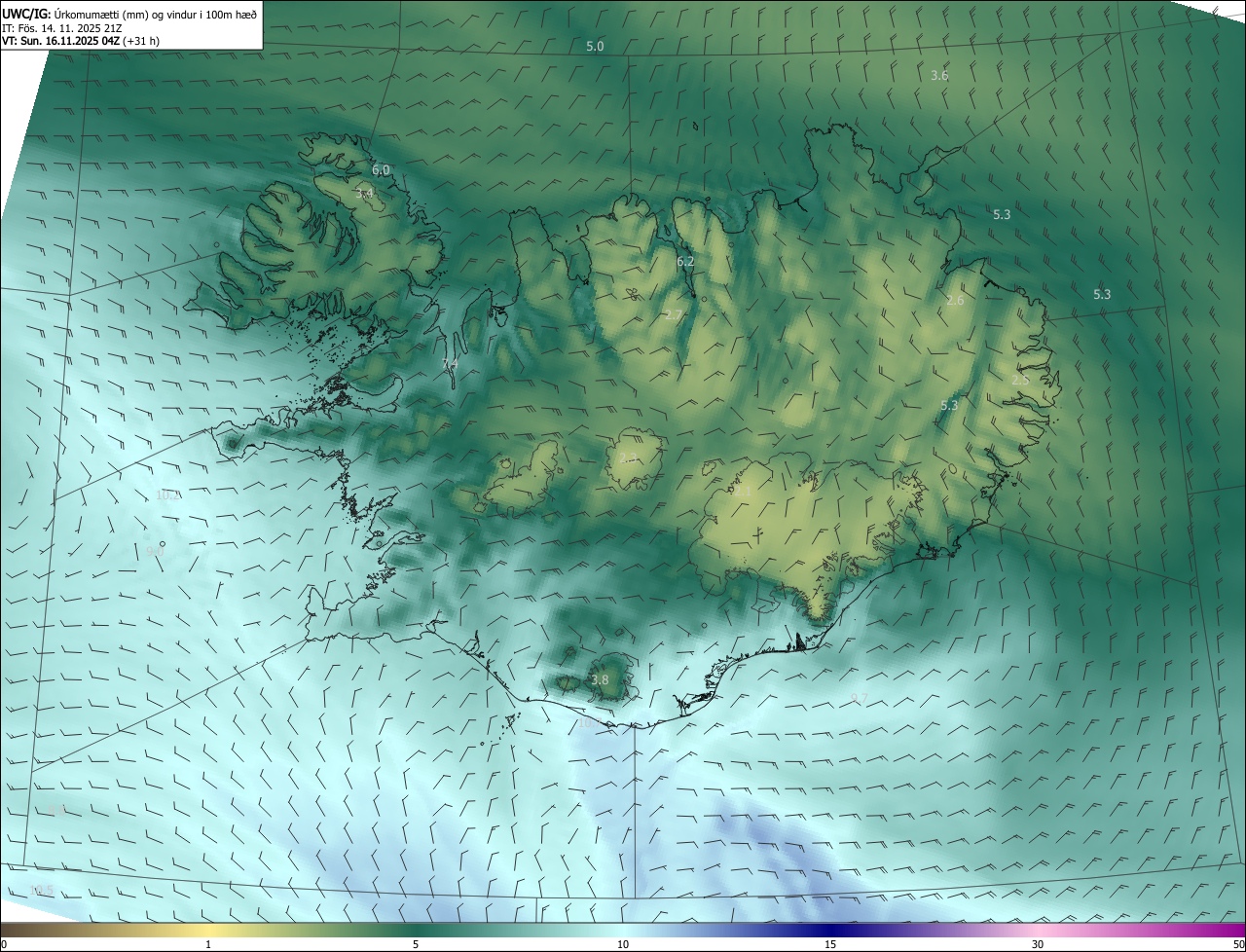1246x952 pixels.
Task: Click the '7.4' value label on the map
Action: click(x=450, y=363)
